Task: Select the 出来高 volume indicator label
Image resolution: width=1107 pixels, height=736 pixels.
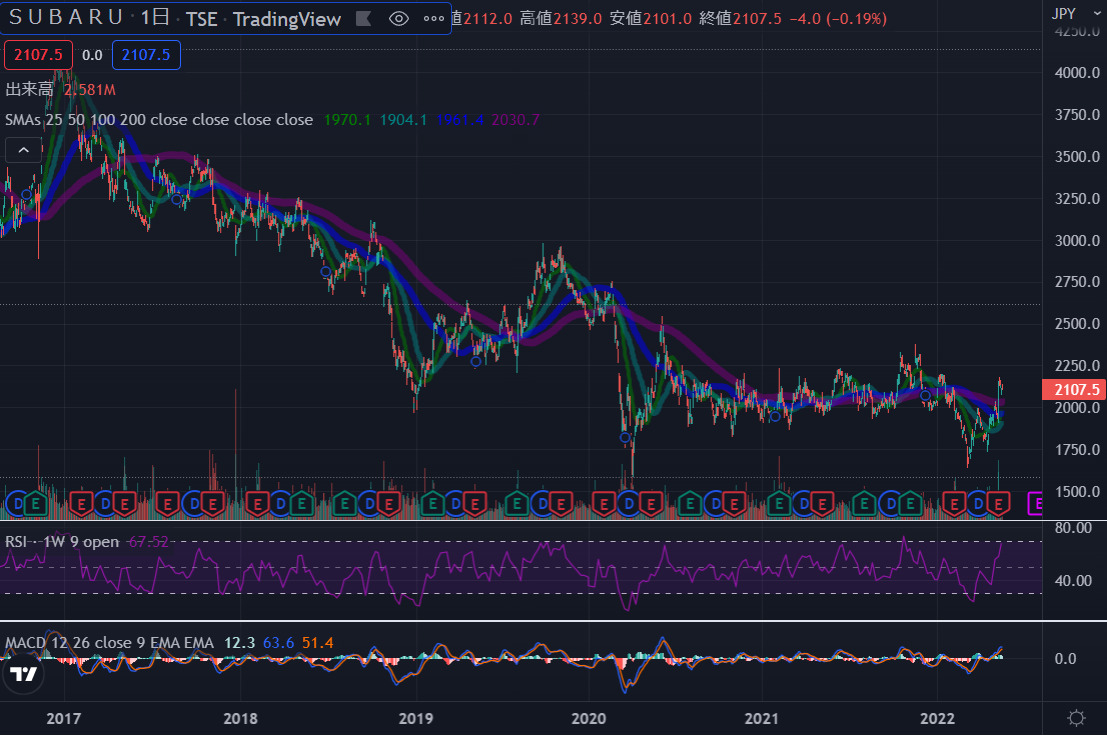Action: pos(29,89)
